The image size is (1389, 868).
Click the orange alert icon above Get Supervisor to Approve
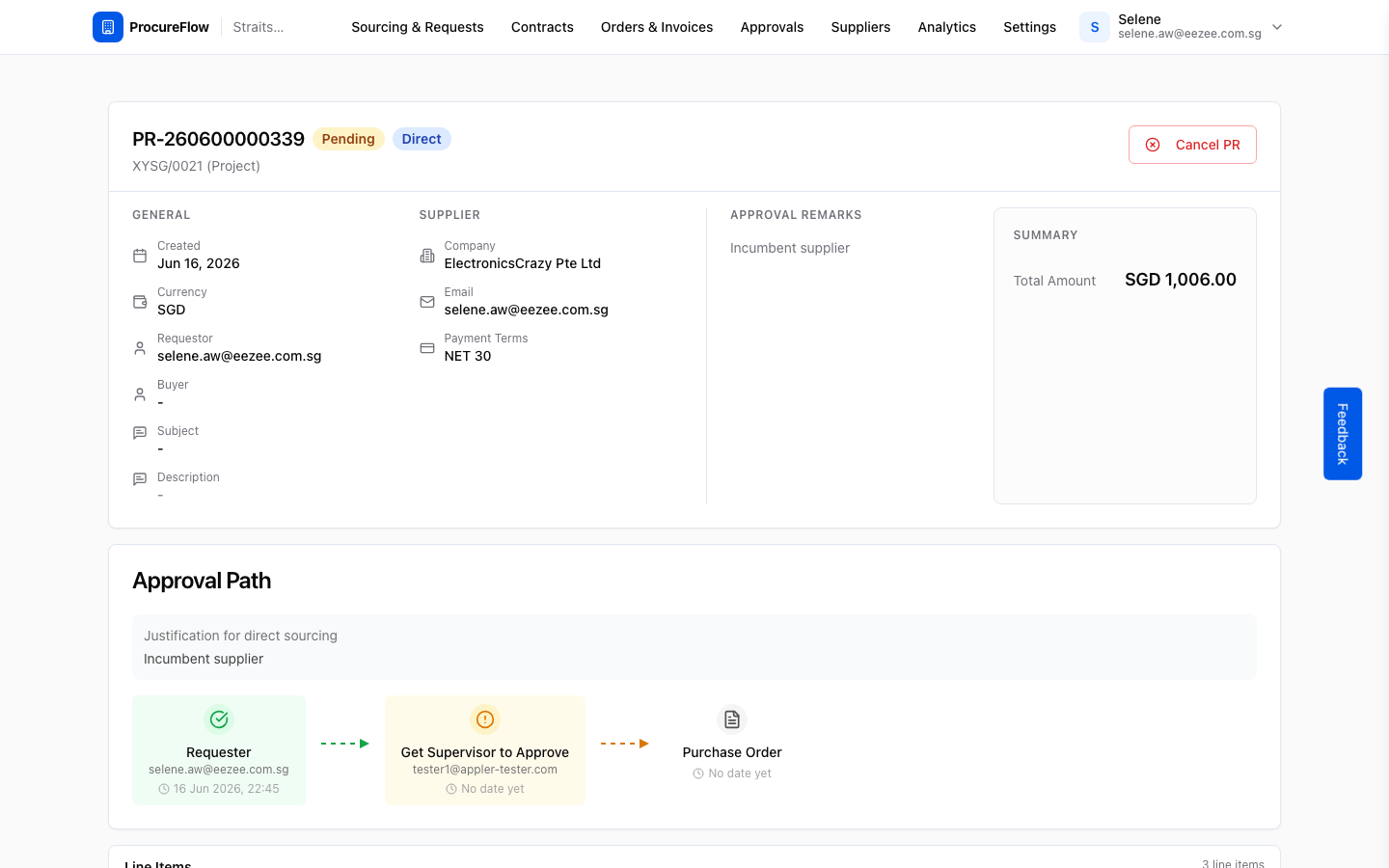[x=485, y=719]
